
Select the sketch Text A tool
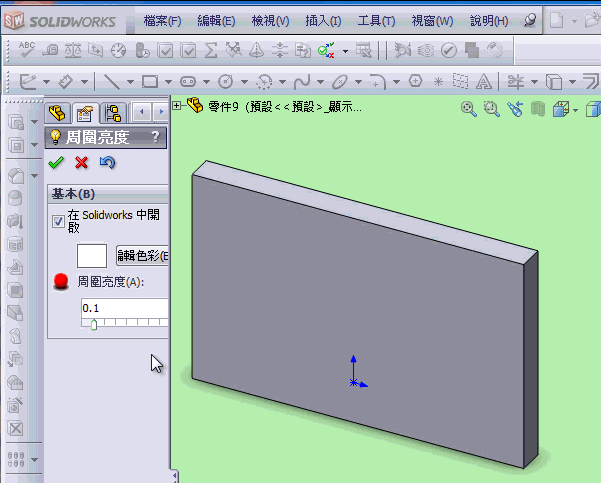point(484,82)
